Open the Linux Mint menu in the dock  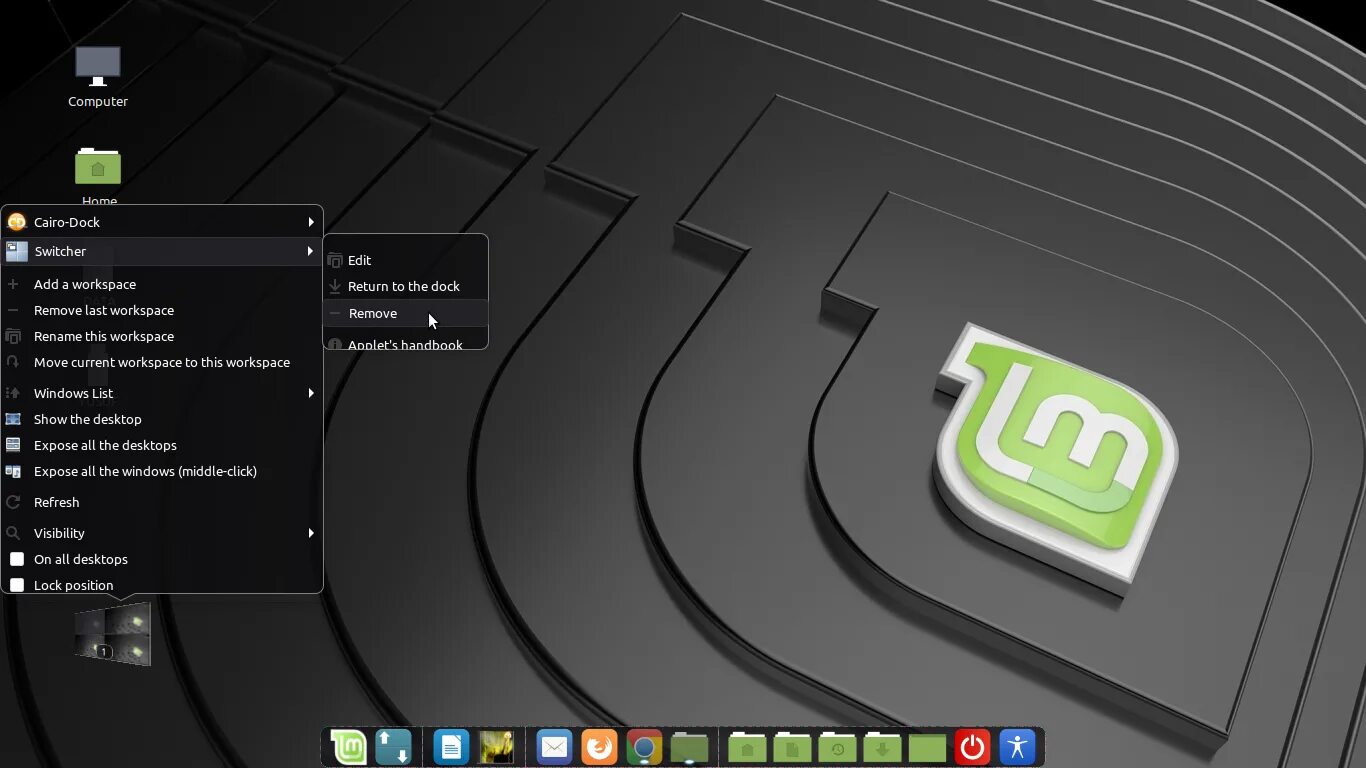click(349, 747)
